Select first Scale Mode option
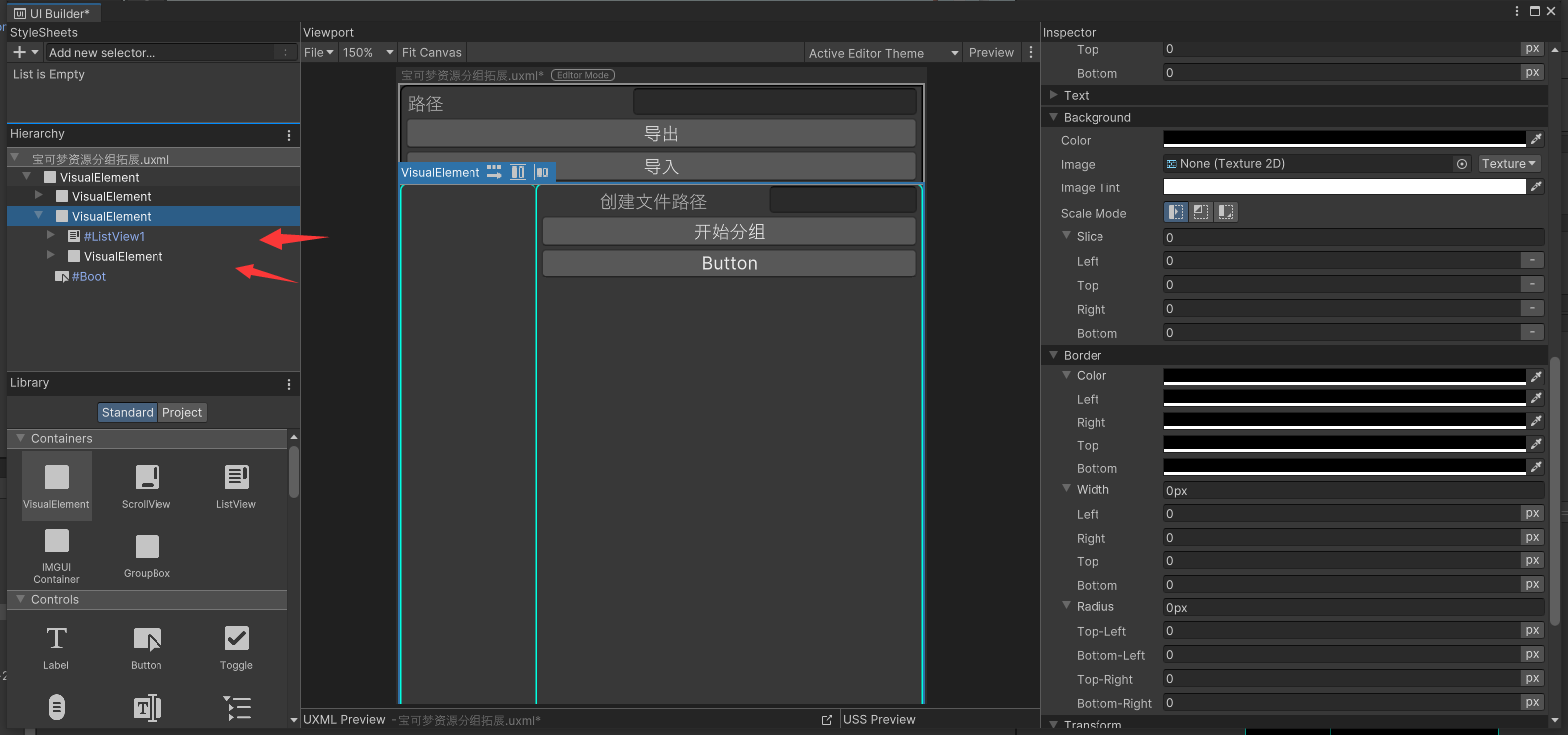The width and height of the screenshot is (1568, 735). (x=1177, y=212)
